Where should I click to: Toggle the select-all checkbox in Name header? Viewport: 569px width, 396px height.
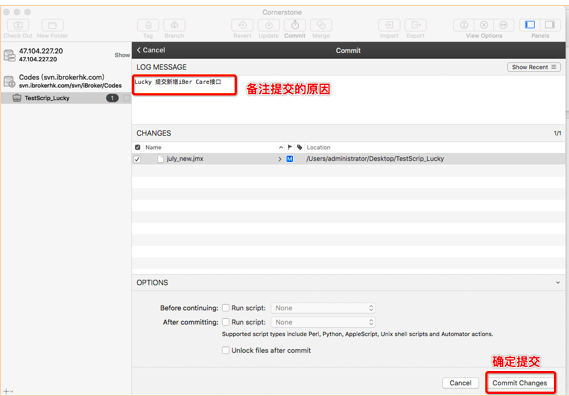coord(138,147)
